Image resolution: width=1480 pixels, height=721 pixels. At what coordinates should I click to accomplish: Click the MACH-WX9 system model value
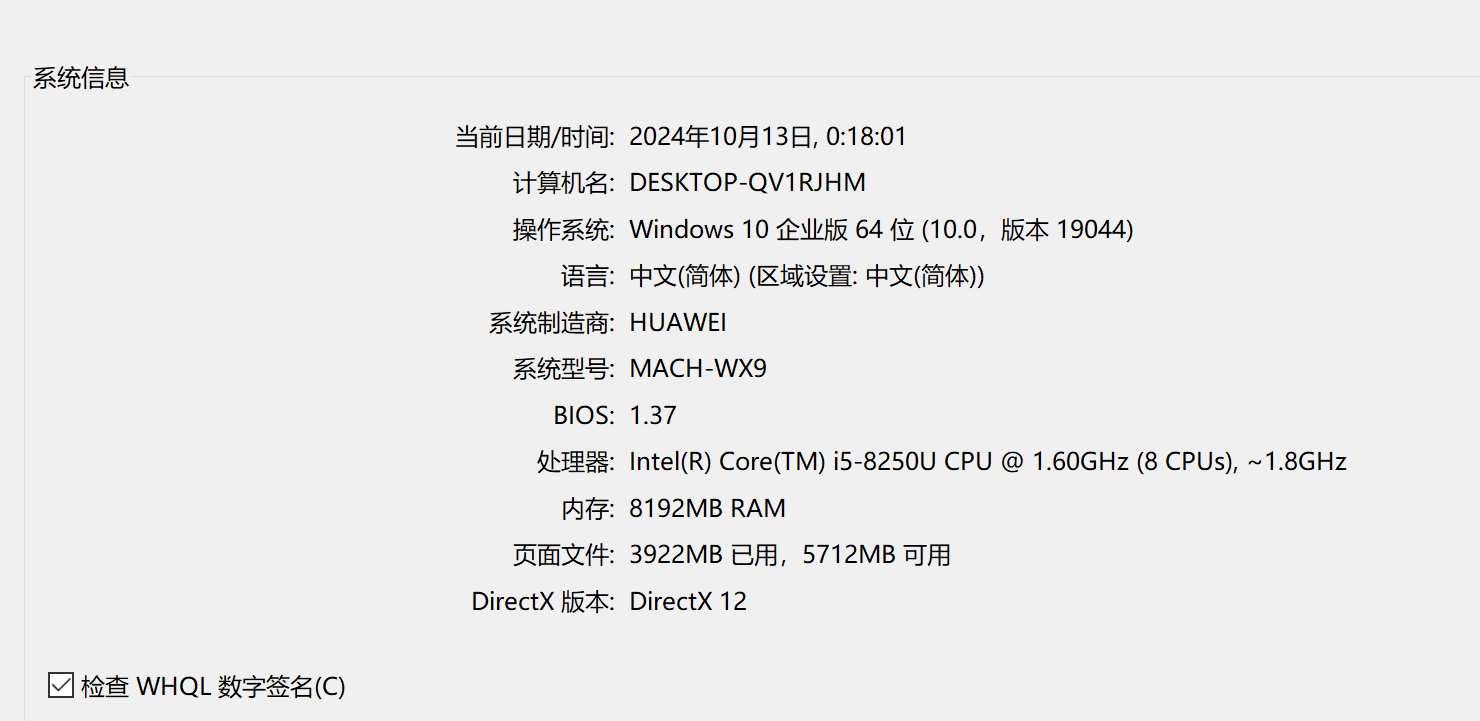[697, 369]
